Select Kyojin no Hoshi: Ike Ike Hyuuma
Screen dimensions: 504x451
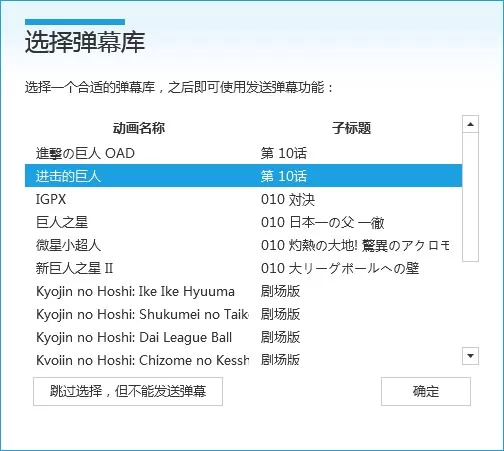coord(243,291)
